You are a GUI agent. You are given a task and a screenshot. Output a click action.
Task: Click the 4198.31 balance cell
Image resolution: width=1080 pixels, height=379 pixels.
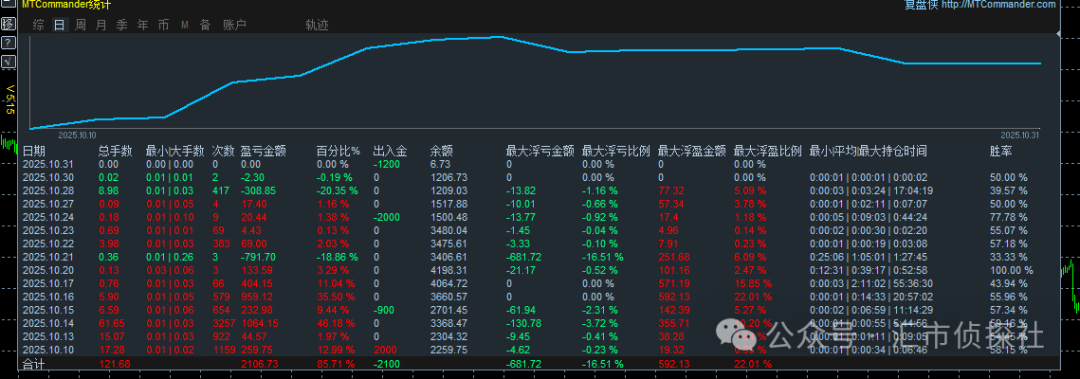[449, 270]
